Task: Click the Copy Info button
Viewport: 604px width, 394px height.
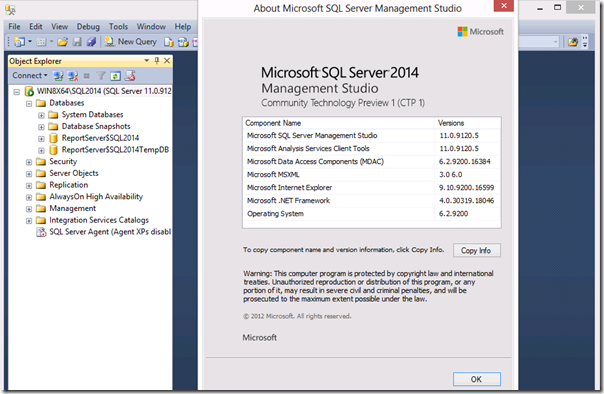Action: [x=476, y=250]
